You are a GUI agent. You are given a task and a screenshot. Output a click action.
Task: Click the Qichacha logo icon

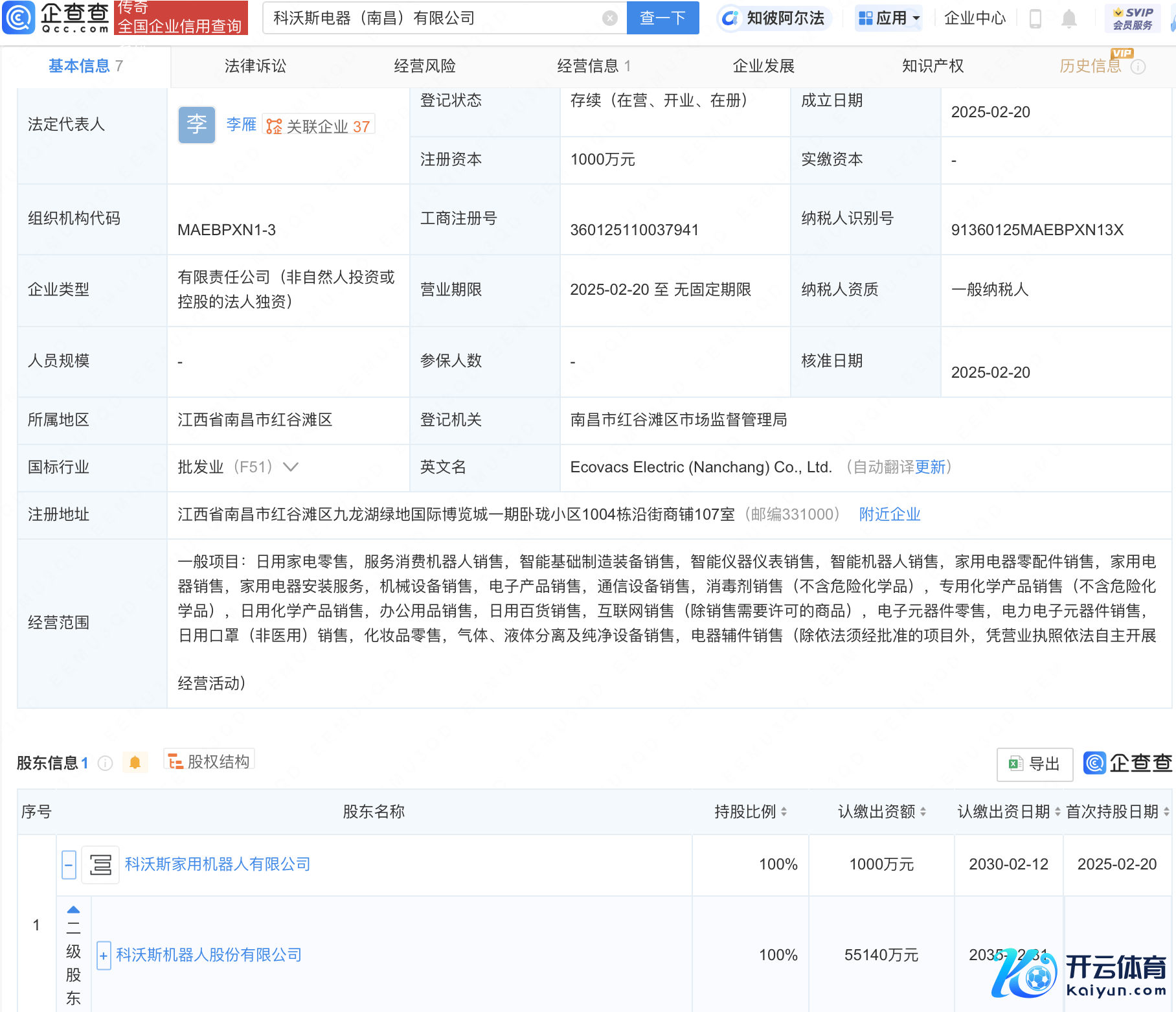coord(18,17)
